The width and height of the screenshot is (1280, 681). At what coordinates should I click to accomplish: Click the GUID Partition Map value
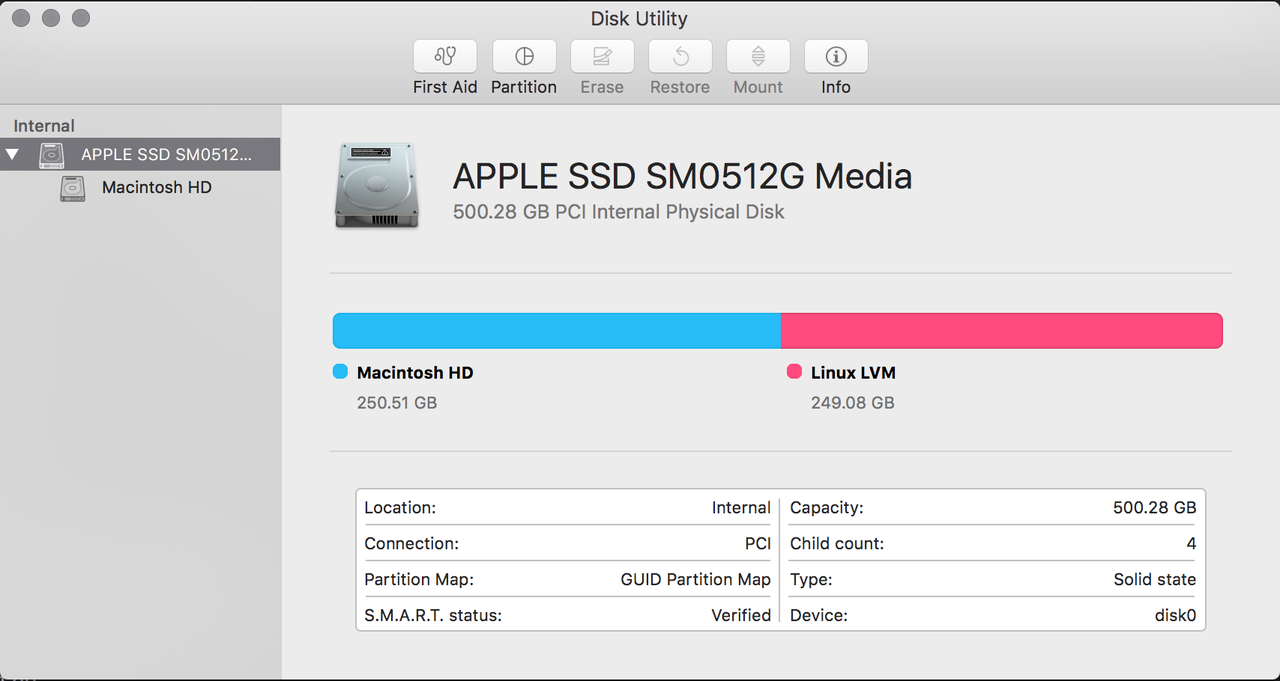coord(696,580)
